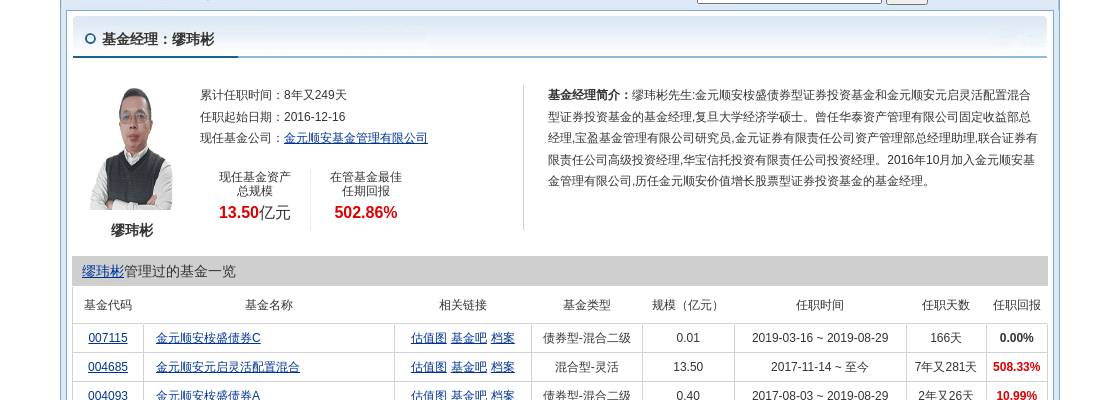This screenshot has height=400, width=1120.
Task: Open fund 金元顺安桉盛债券C
Action: click(208, 338)
